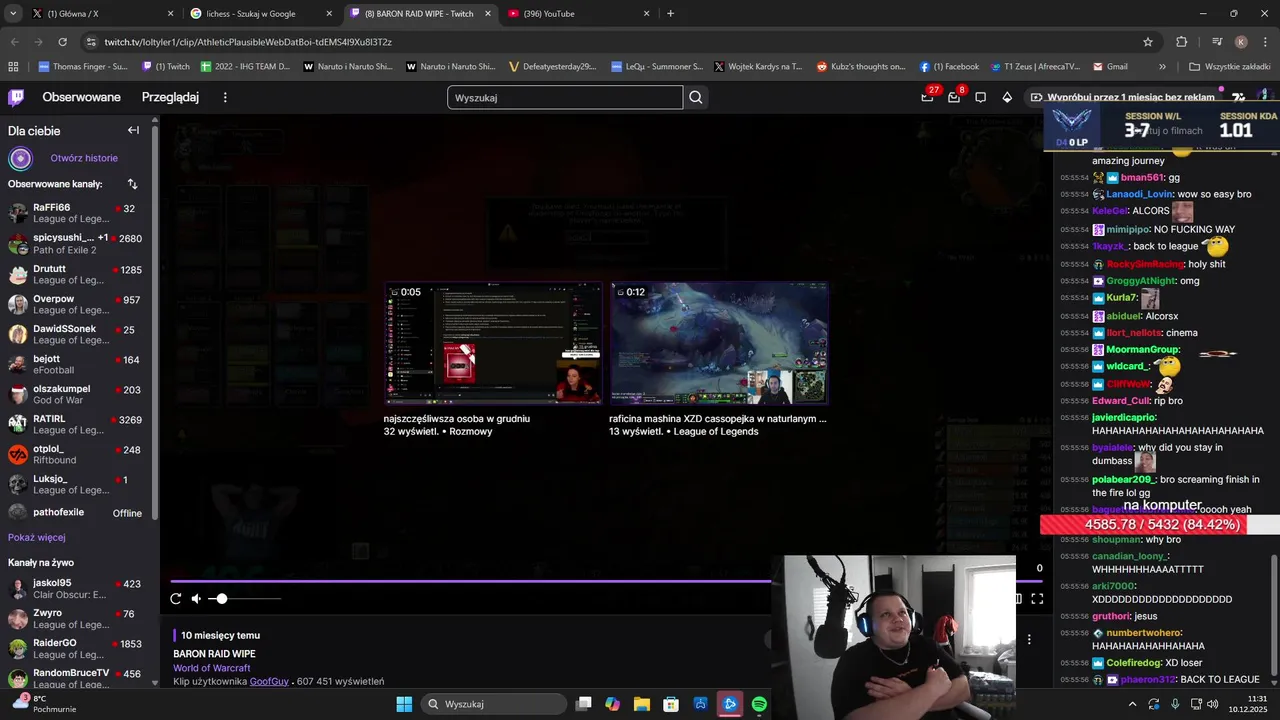This screenshot has height=720, width=1280.
Task: Open Drututt channel in sidebar
Action: 75,274
